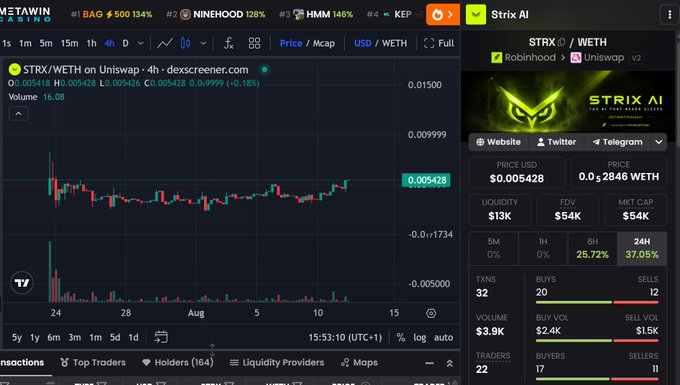Viewport: 680px width, 385px height.
Task: Switch chart to Mcap view
Action: 324,43
